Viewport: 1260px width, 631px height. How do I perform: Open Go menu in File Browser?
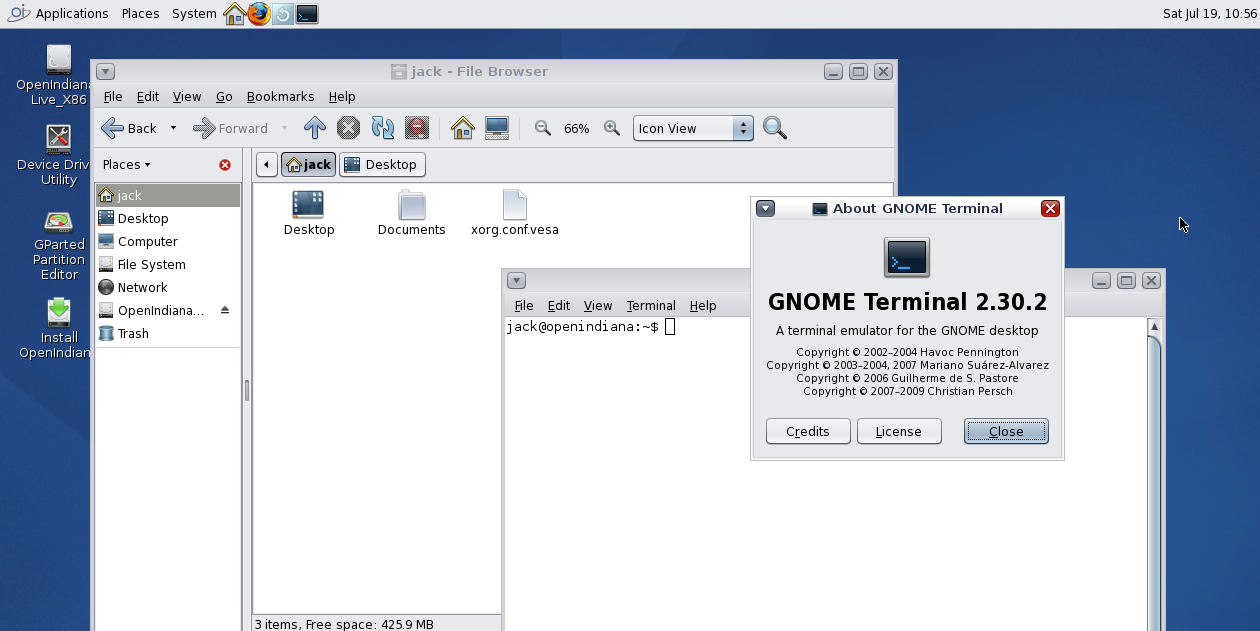tap(224, 97)
